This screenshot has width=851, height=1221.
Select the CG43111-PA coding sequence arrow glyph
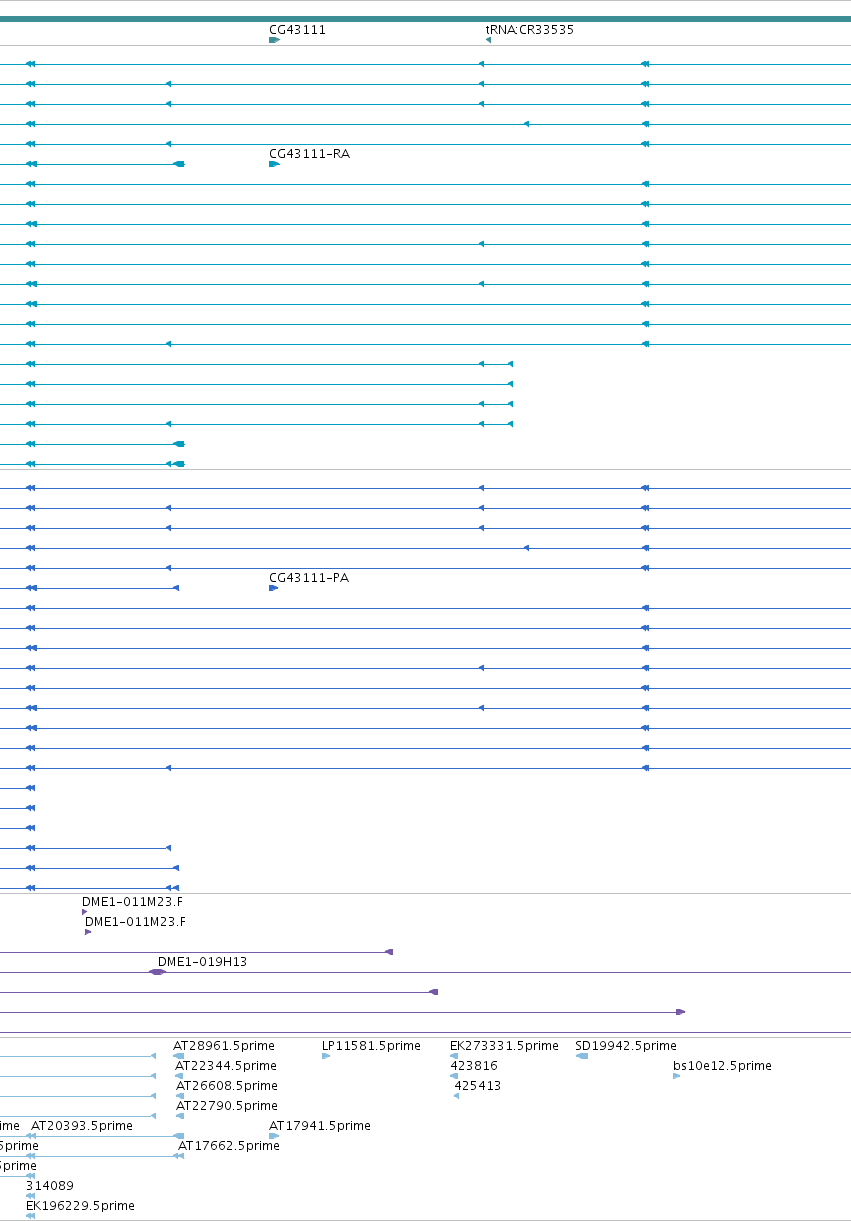click(x=273, y=588)
